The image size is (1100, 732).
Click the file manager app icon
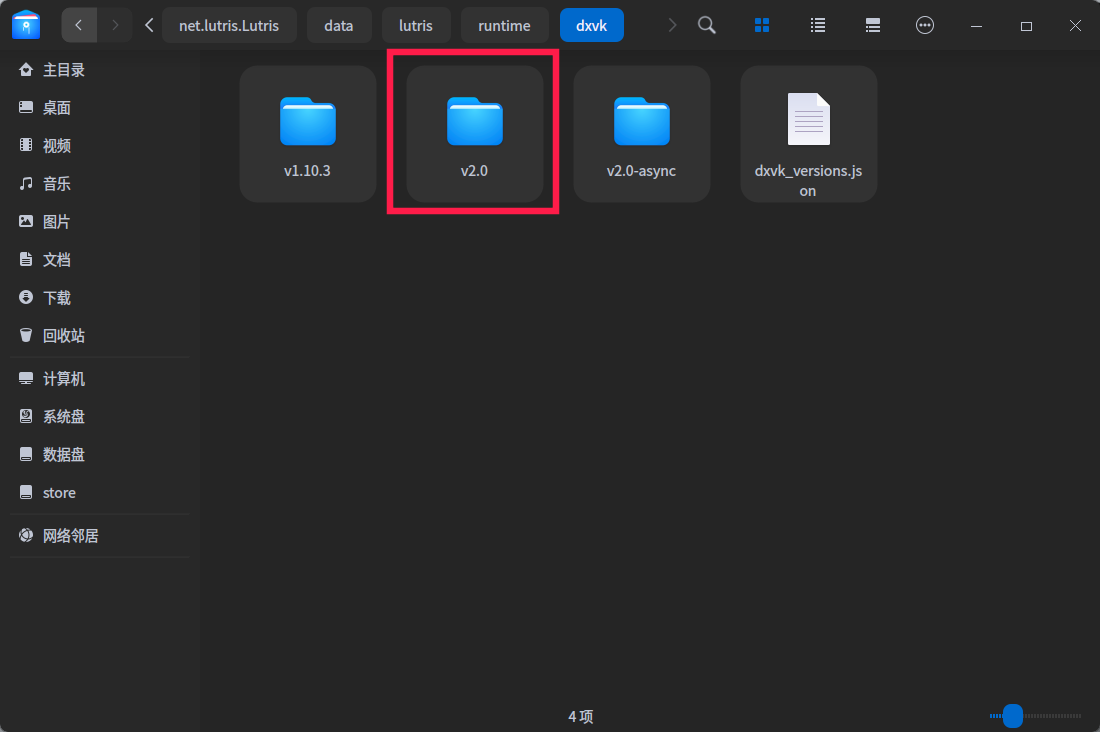point(26,25)
